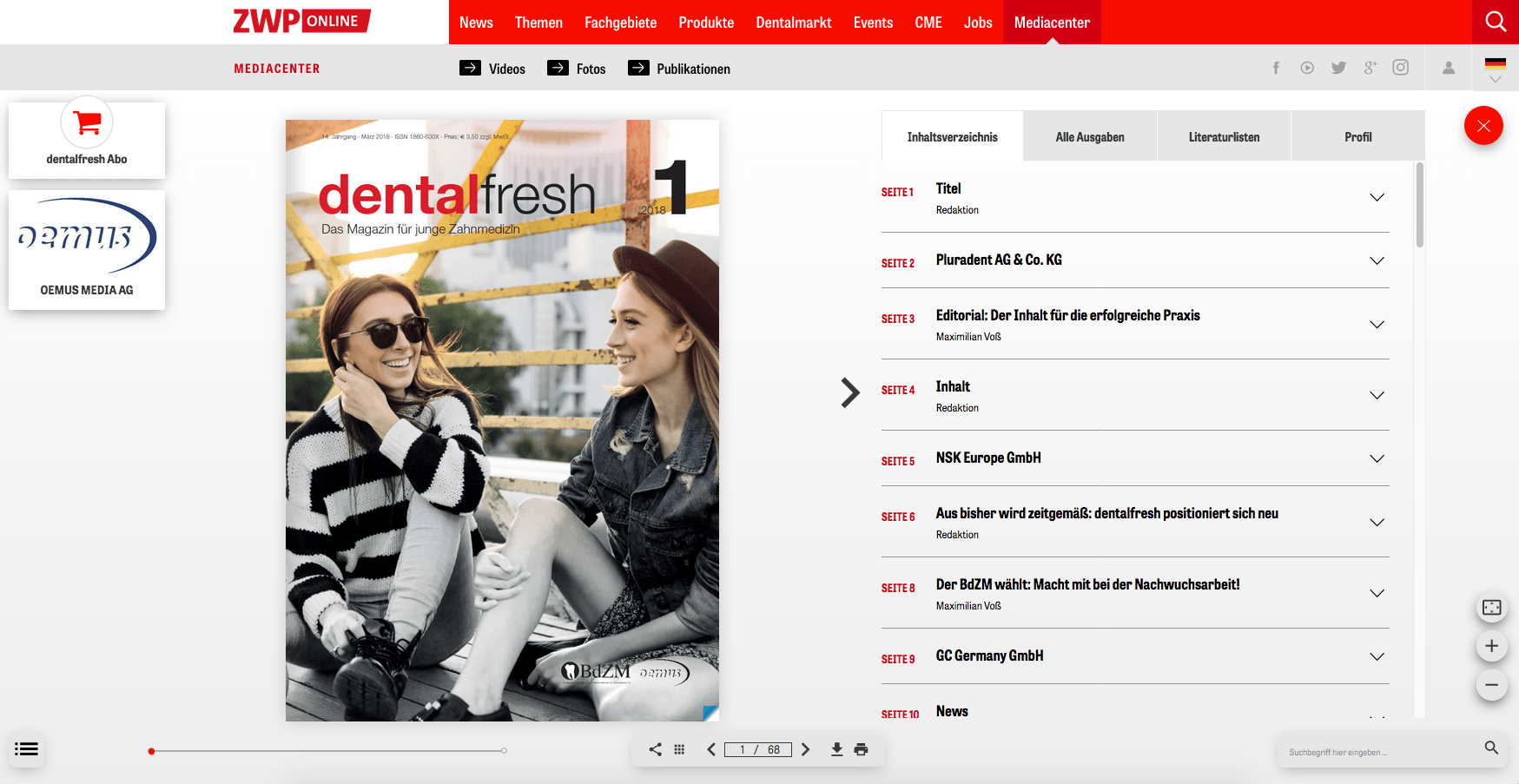Open the page thumbnails grid icon
The height and width of the screenshot is (784, 1519).
tap(679, 749)
